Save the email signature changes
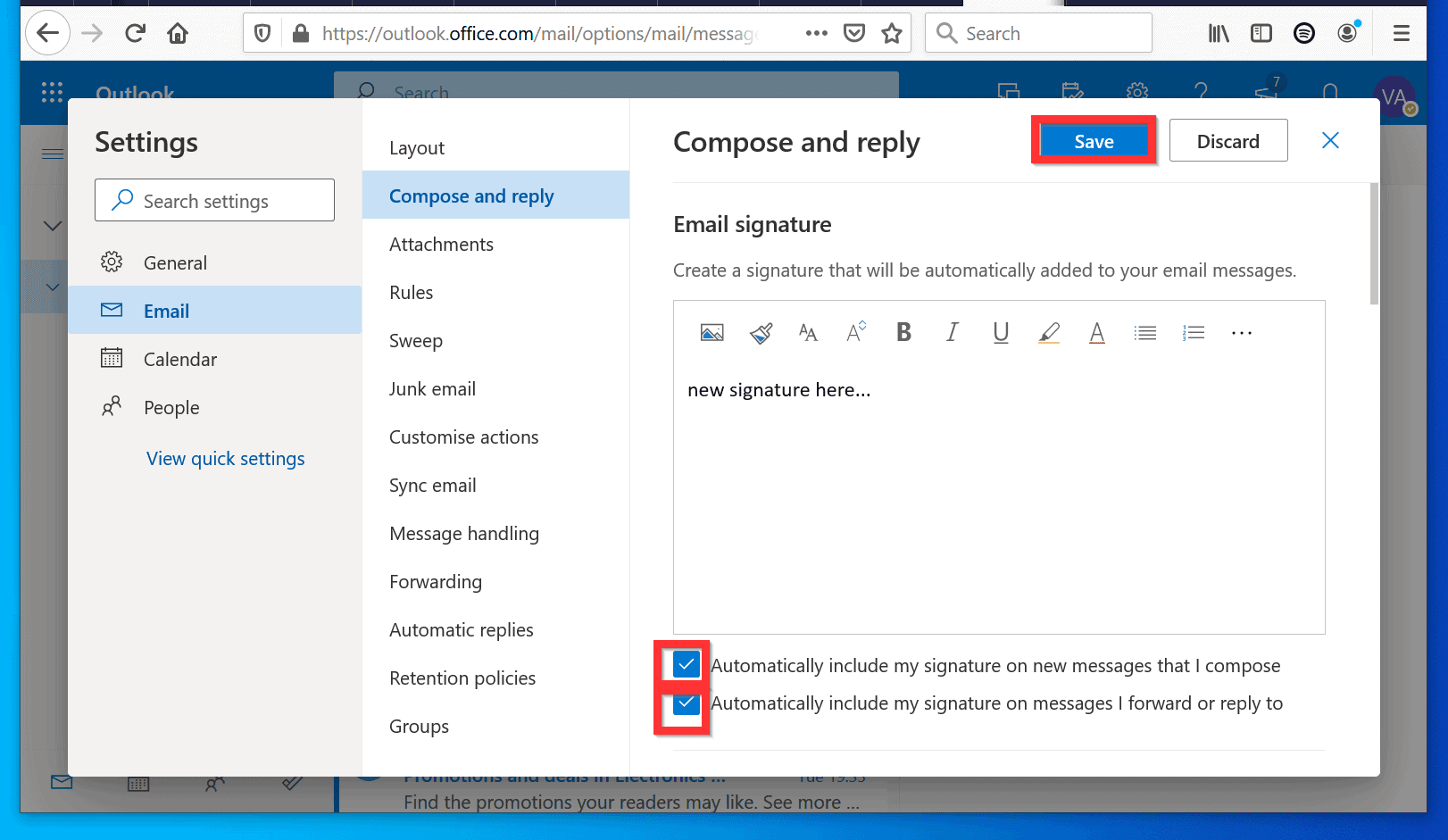Image resolution: width=1448 pixels, height=840 pixels. click(1094, 140)
